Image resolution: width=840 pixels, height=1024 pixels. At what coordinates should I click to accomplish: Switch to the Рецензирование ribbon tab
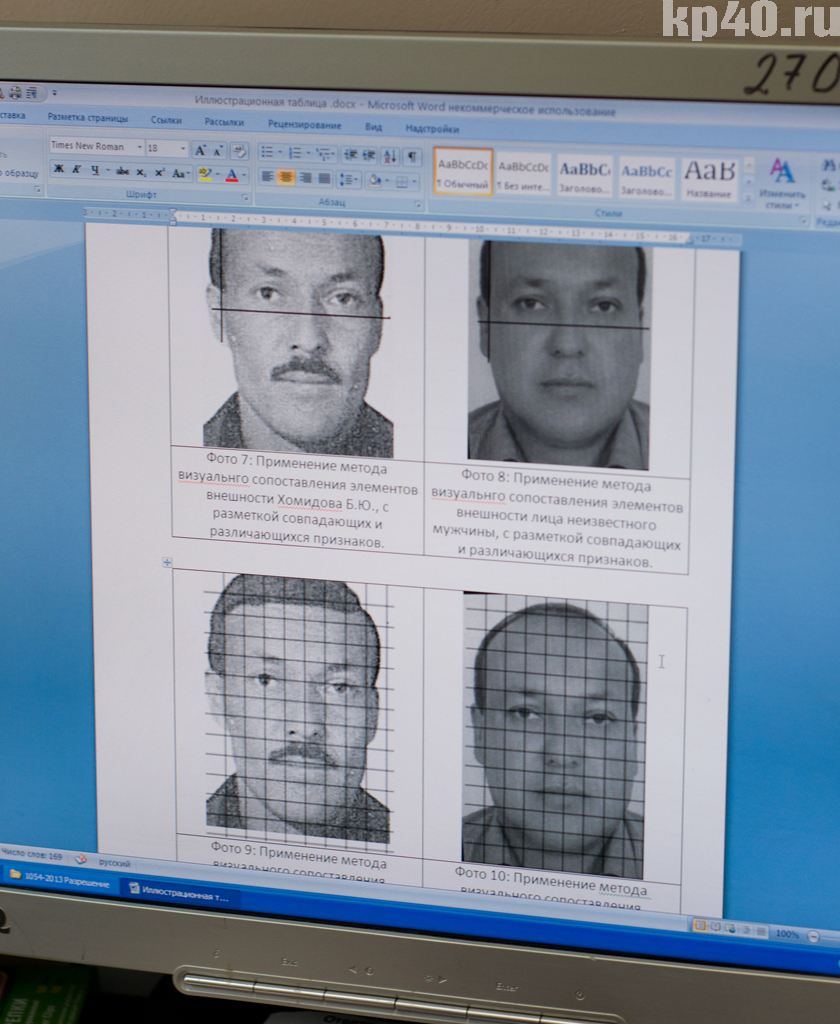[304, 125]
